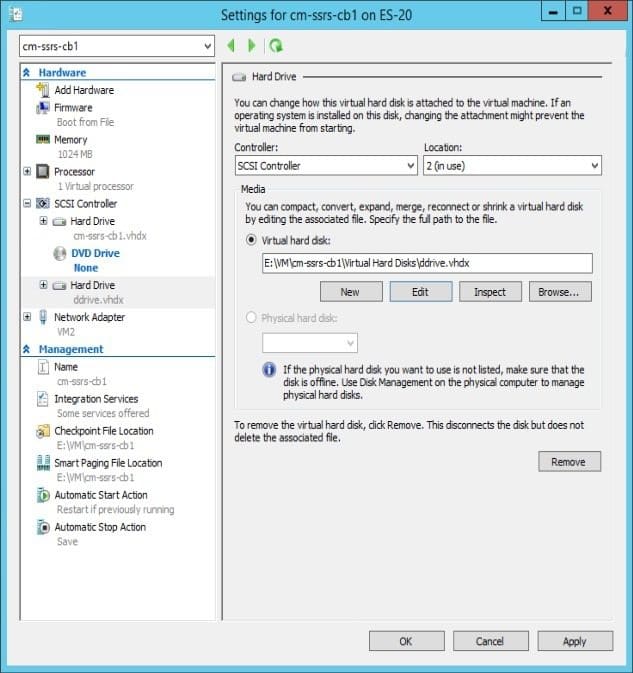Click the Integration Services icon

(x=43, y=399)
